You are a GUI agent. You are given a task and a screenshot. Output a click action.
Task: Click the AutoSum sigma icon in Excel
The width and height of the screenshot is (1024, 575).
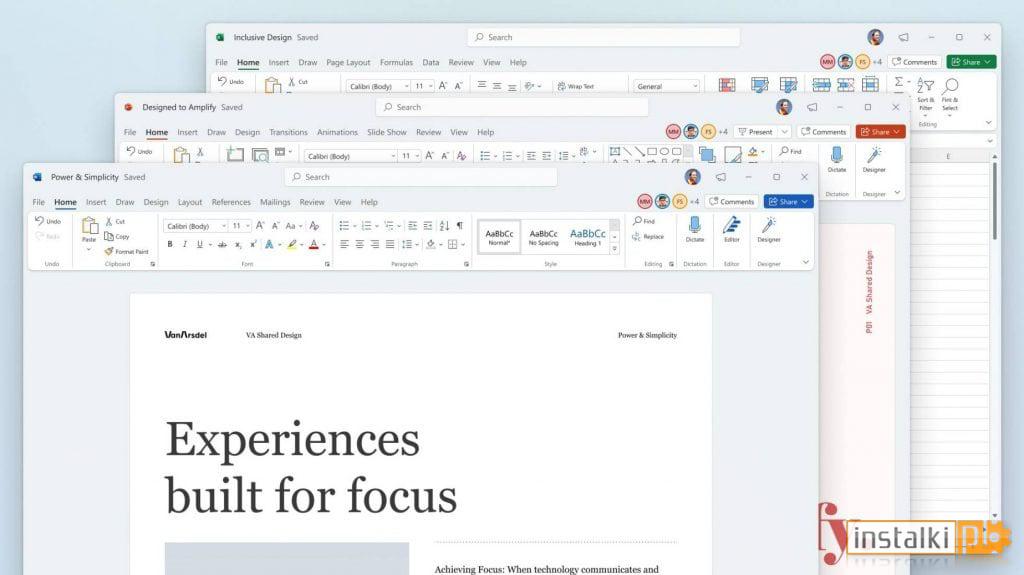click(x=899, y=82)
